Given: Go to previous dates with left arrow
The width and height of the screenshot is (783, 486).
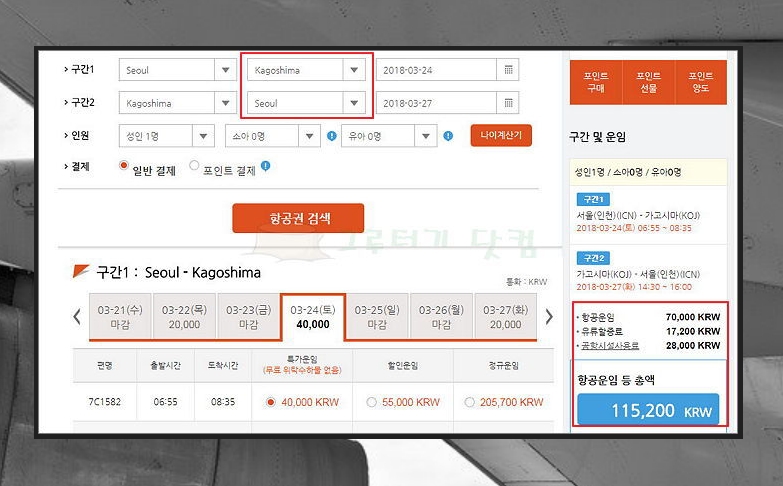Looking at the screenshot, I should [x=77, y=316].
